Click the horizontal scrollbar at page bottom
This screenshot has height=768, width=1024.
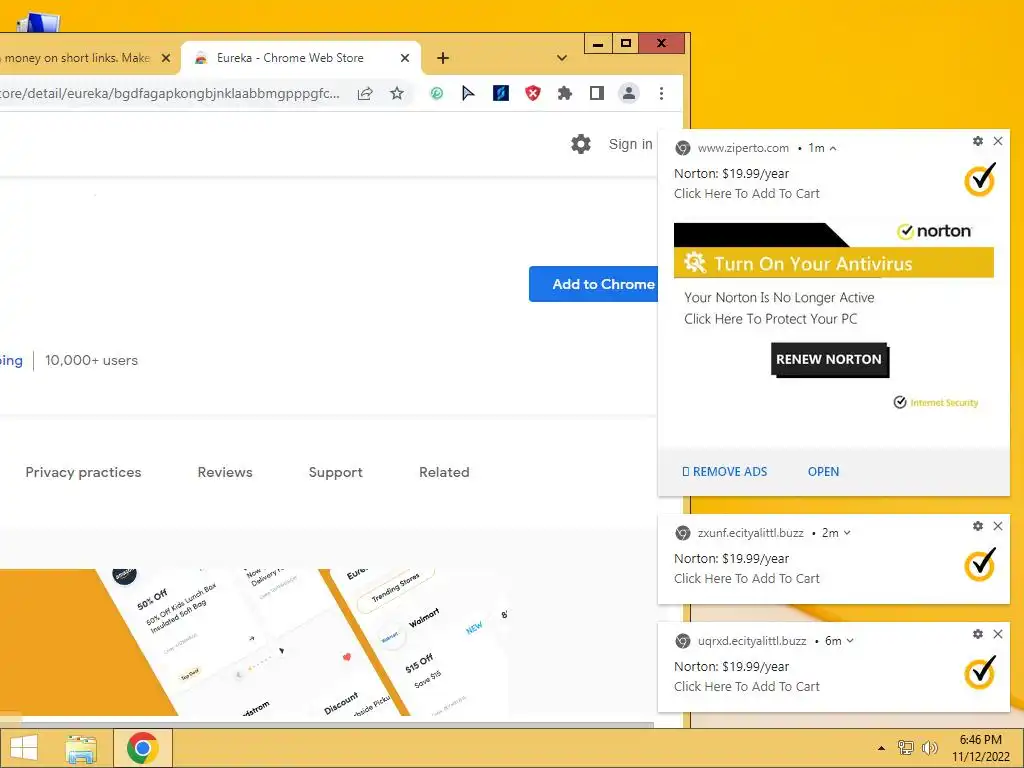point(327,725)
